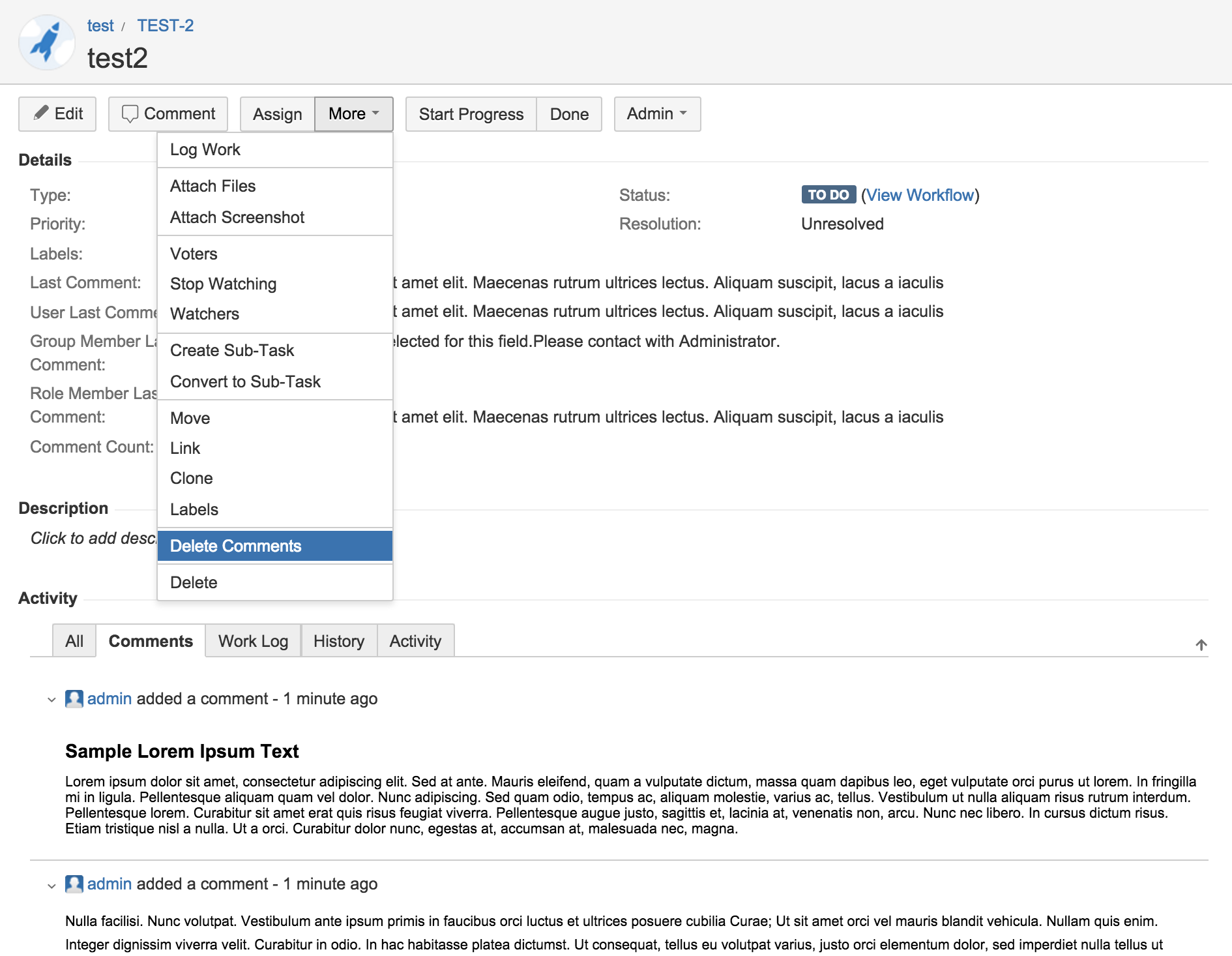1232x956 pixels.
Task: Click the Done workflow button
Action: 569,114
